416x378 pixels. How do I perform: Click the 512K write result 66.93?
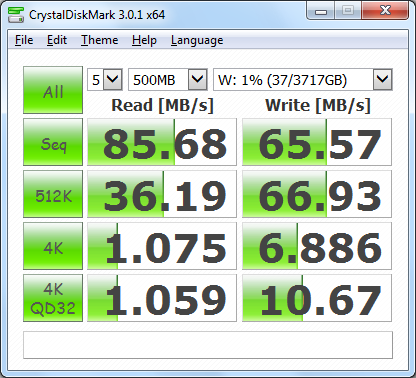(317, 194)
